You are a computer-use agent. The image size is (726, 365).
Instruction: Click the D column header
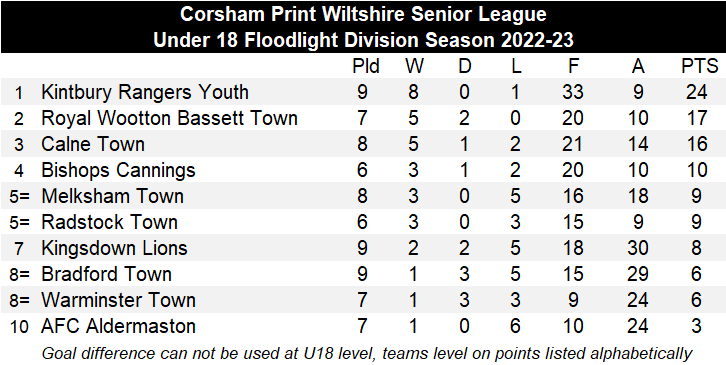(x=464, y=67)
